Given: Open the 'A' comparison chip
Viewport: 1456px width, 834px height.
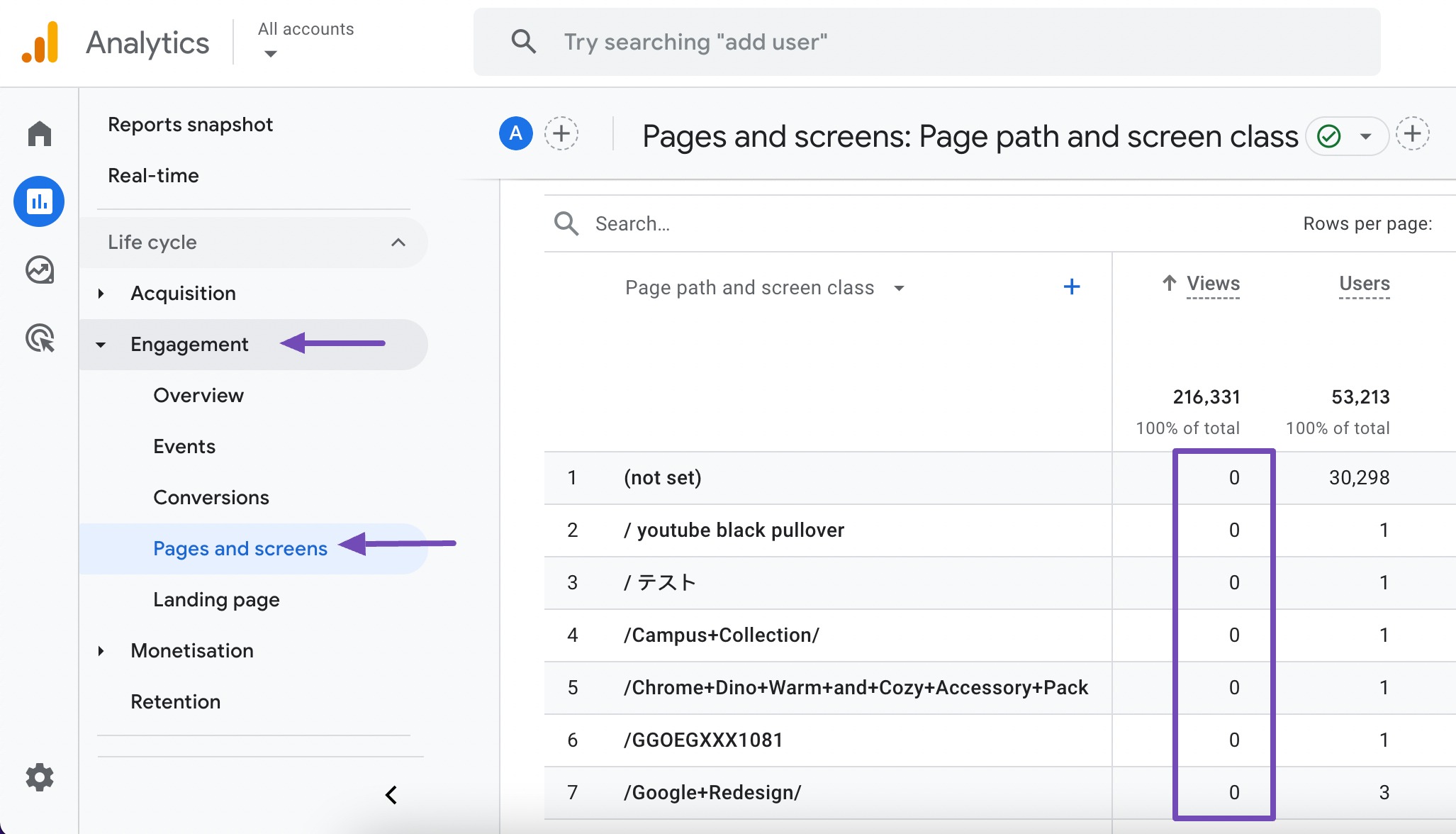Looking at the screenshot, I should [x=516, y=133].
